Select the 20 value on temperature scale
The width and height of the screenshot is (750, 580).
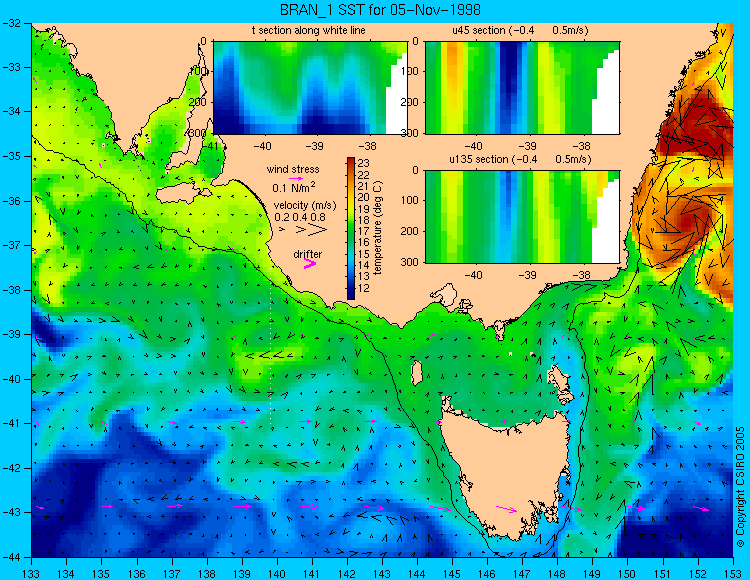(x=364, y=197)
